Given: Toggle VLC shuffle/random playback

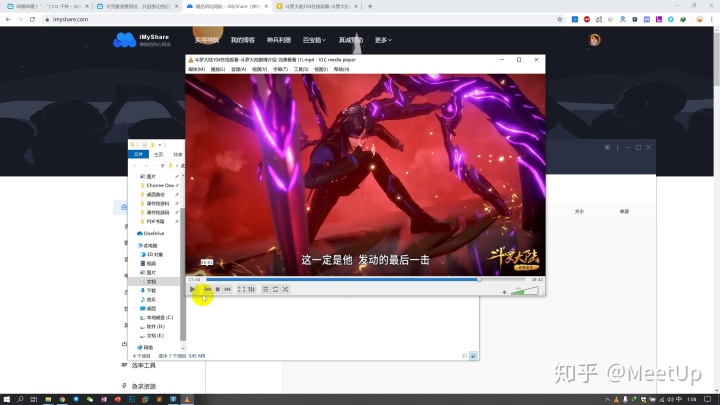Looking at the screenshot, I should click(x=285, y=289).
